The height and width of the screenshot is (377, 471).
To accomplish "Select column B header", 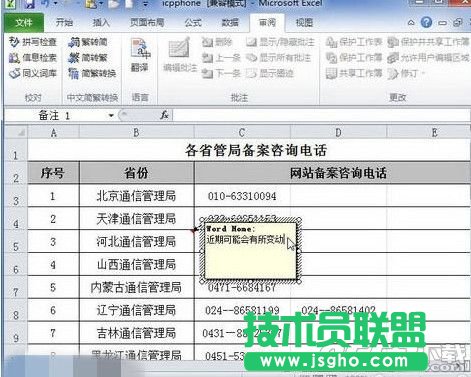I will pos(137,133).
